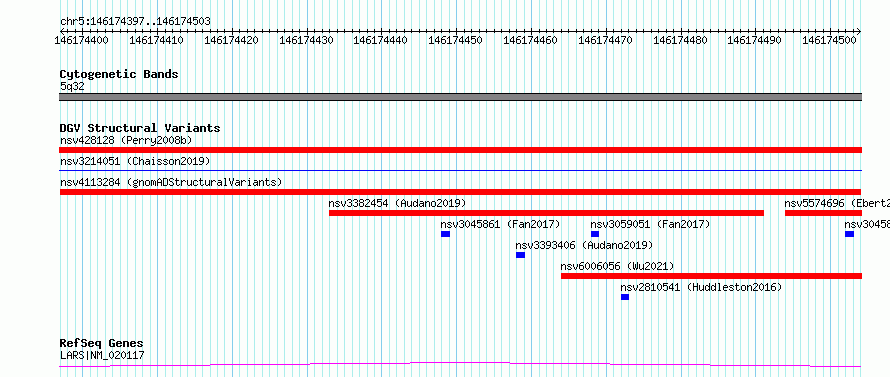
Task: Click the nsv4113284 gnomADStructuralVariants red bar
Action: point(460,192)
